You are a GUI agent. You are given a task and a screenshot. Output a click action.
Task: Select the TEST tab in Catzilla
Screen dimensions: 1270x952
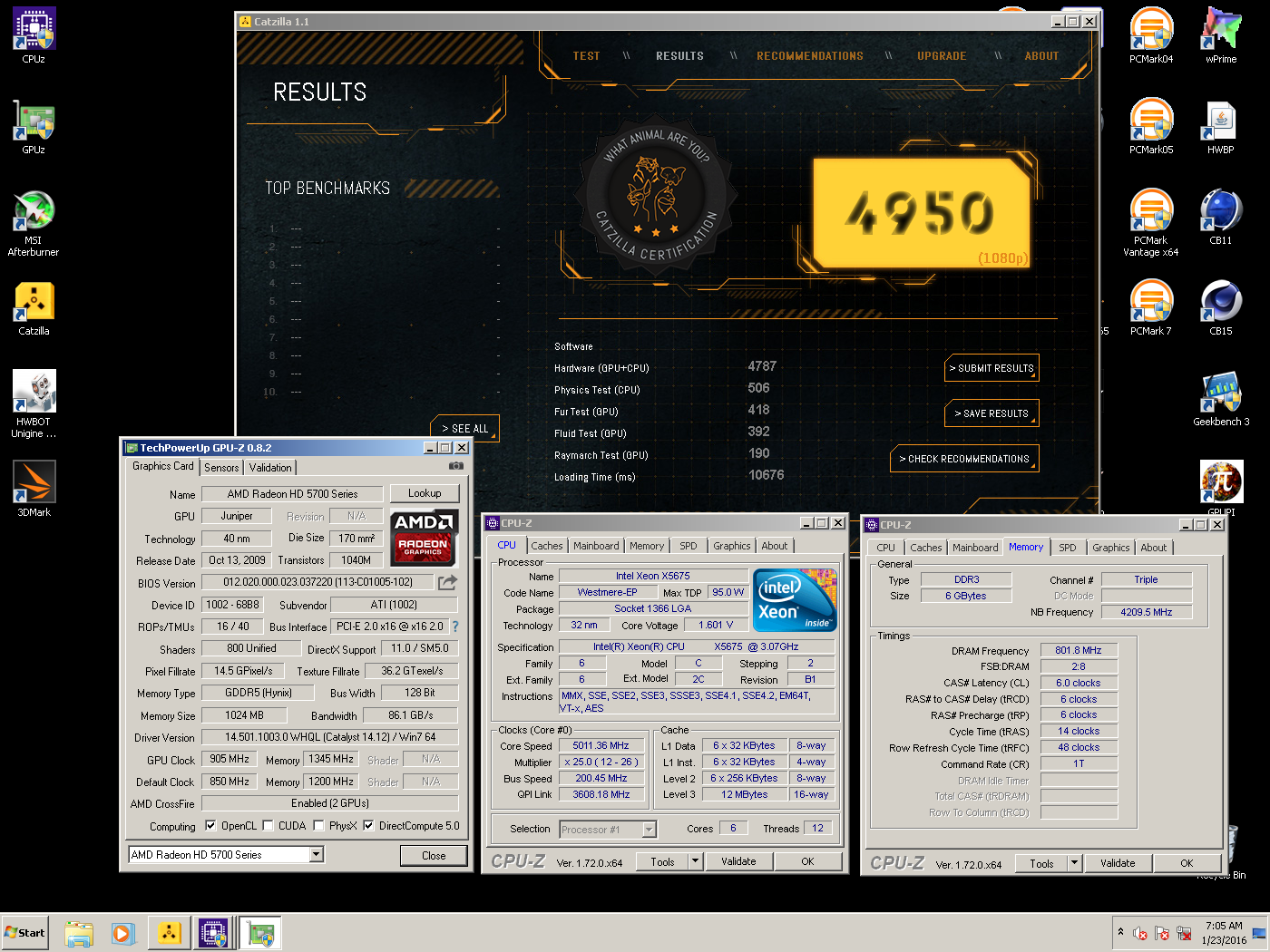586,56
